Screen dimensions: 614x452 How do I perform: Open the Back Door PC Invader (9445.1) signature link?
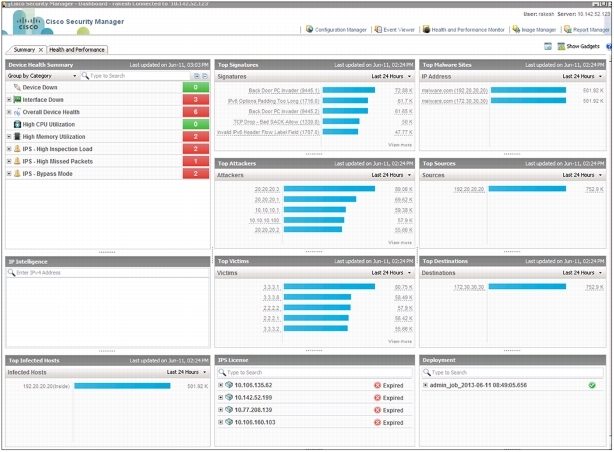click(284, 90)
